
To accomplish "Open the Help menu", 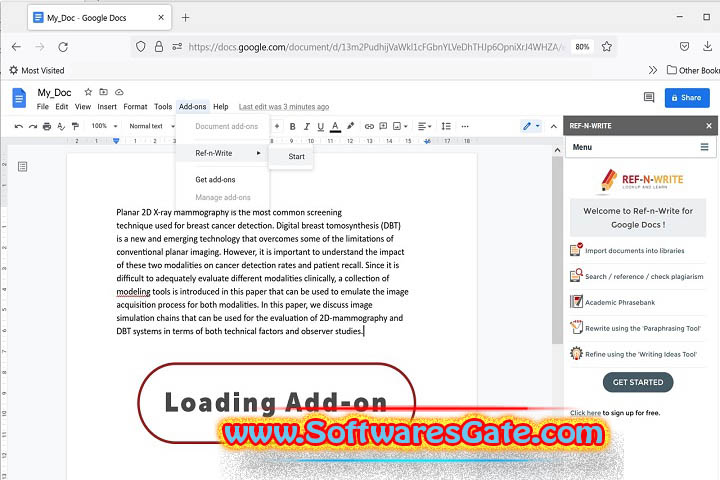I will tap(220, 107).
